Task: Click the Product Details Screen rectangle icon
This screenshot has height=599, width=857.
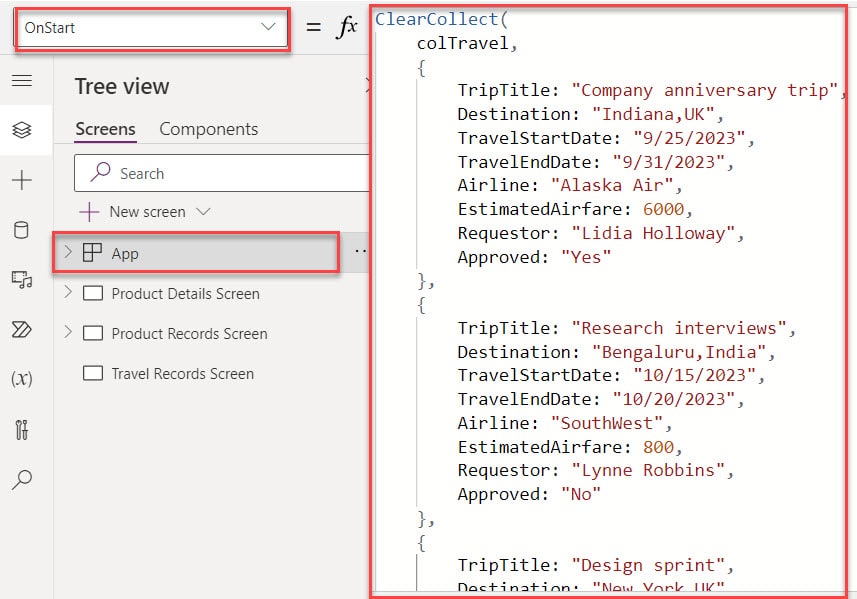Action: [92, 293]
